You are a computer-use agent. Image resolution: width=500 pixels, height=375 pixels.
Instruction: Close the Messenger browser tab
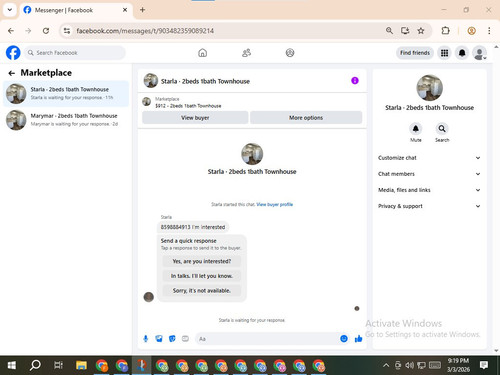click(x=125, y=10)
